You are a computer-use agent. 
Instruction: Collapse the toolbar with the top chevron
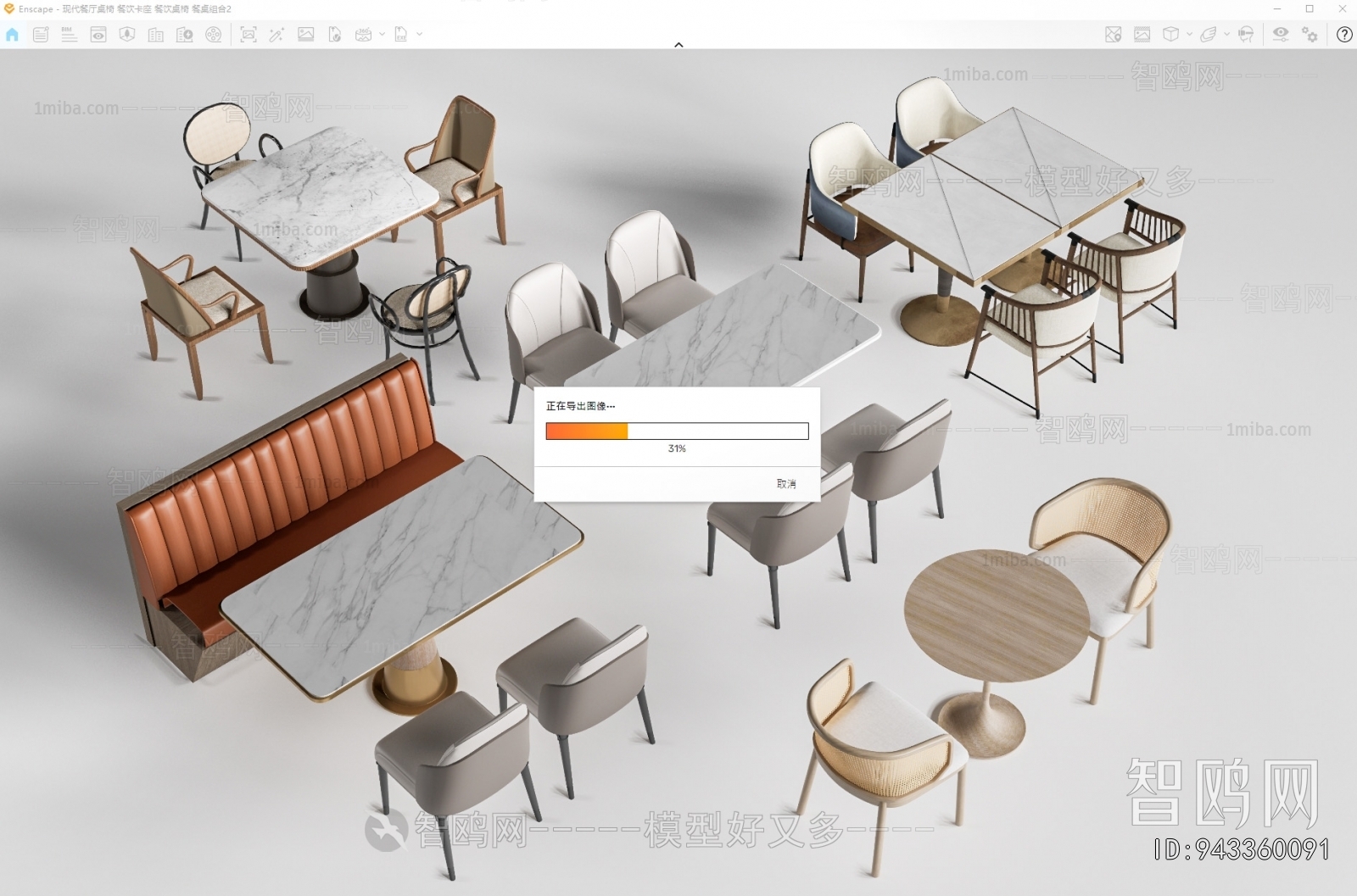pos(678,45)
